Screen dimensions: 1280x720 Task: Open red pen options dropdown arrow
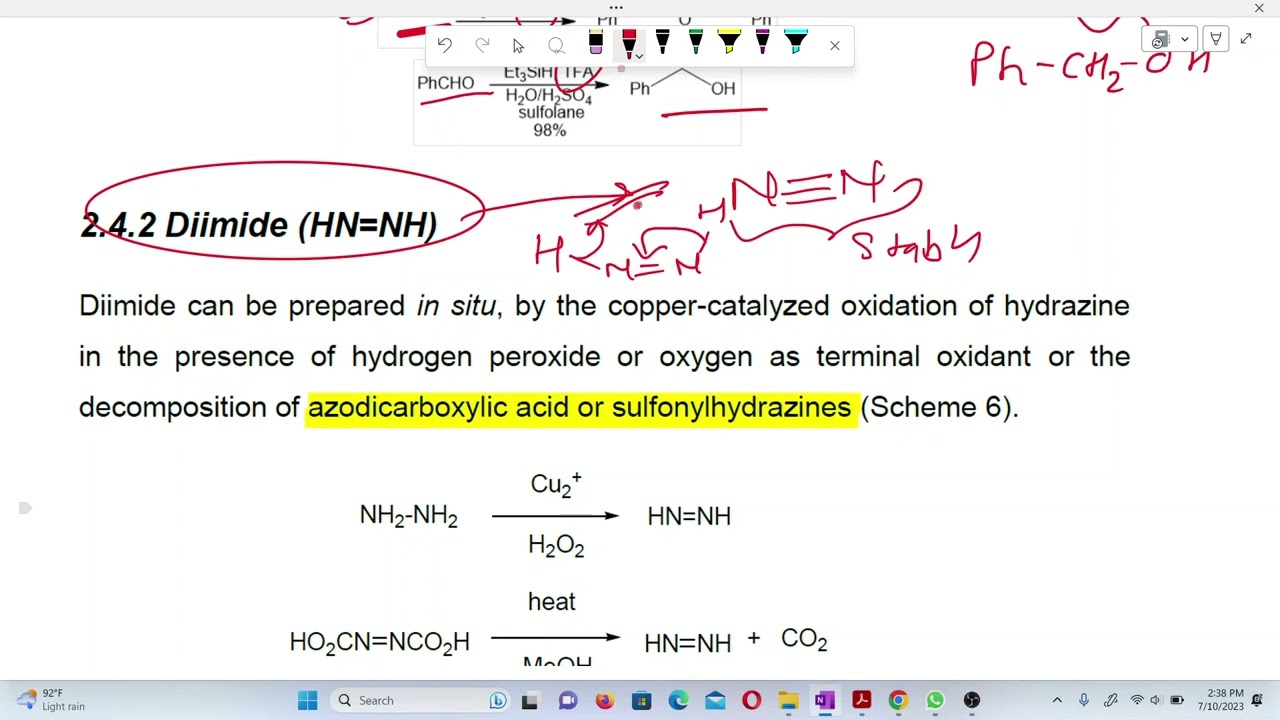click(x=639, y=56)
